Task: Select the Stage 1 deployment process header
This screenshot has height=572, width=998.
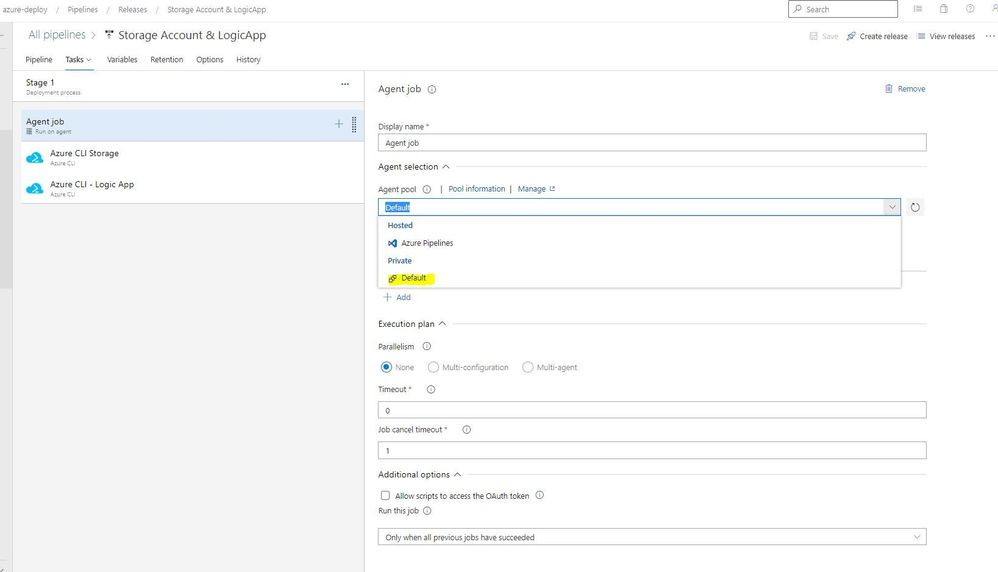Action: click(188, 87)
